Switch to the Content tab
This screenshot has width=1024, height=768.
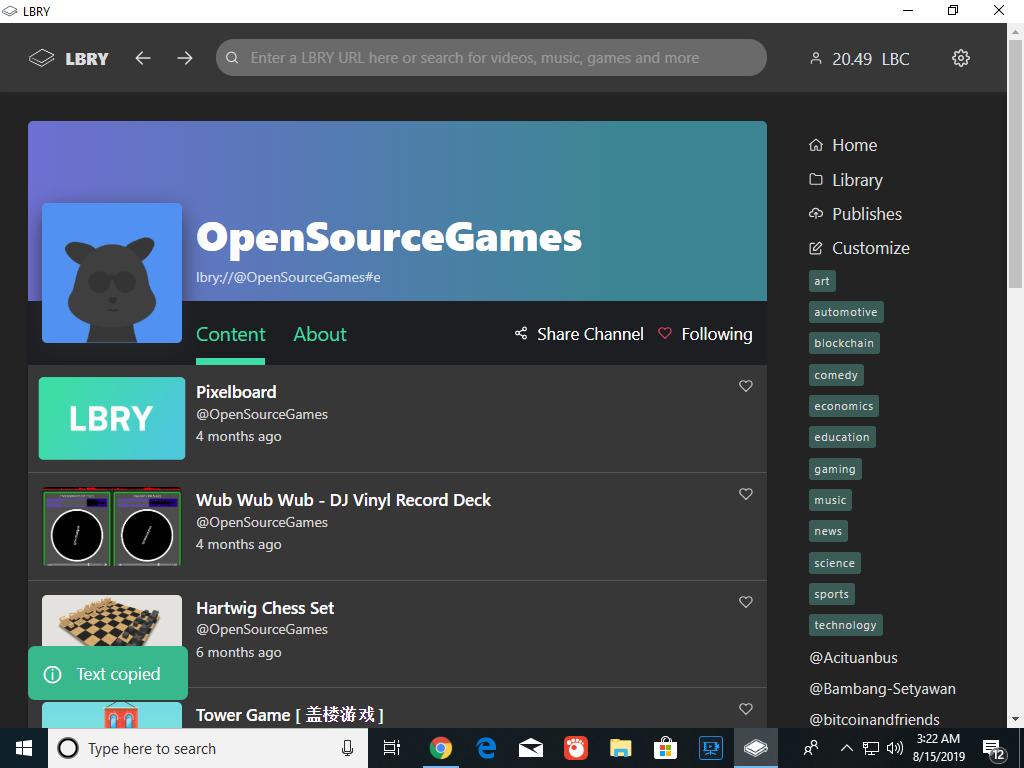[231, 334]
